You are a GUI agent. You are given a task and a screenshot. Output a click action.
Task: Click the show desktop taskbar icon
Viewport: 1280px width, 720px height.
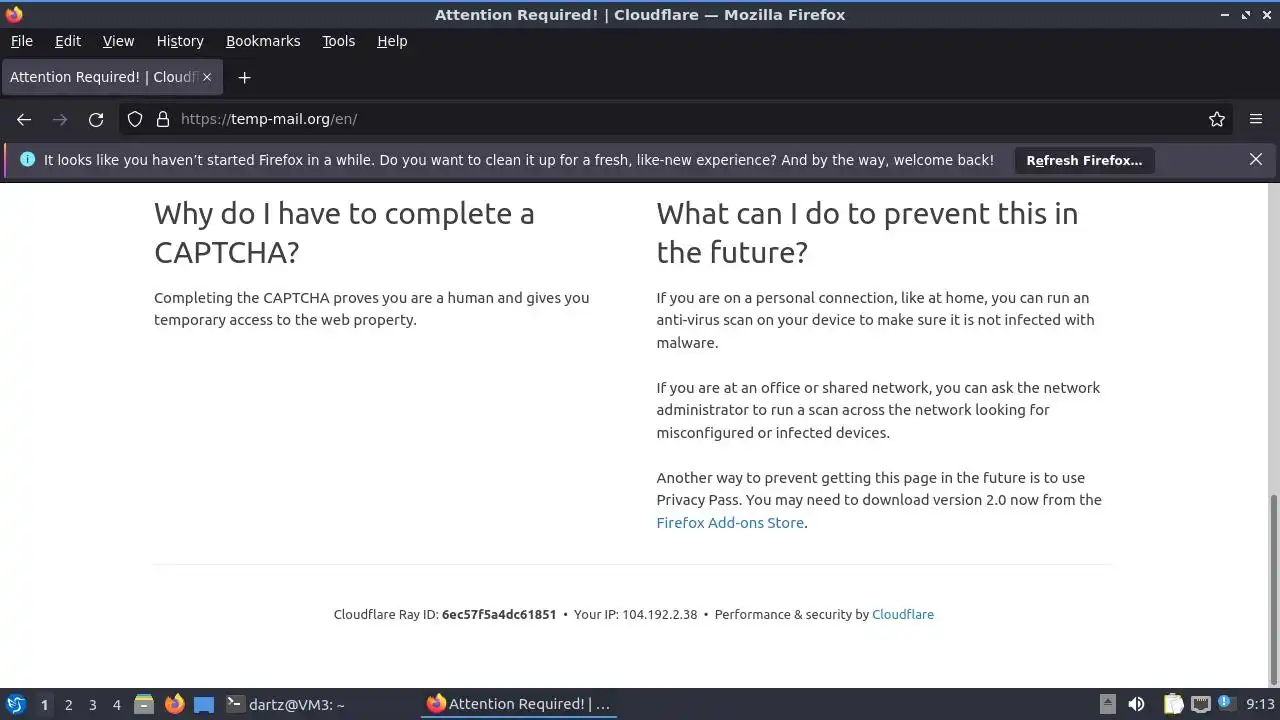(204, 704)
